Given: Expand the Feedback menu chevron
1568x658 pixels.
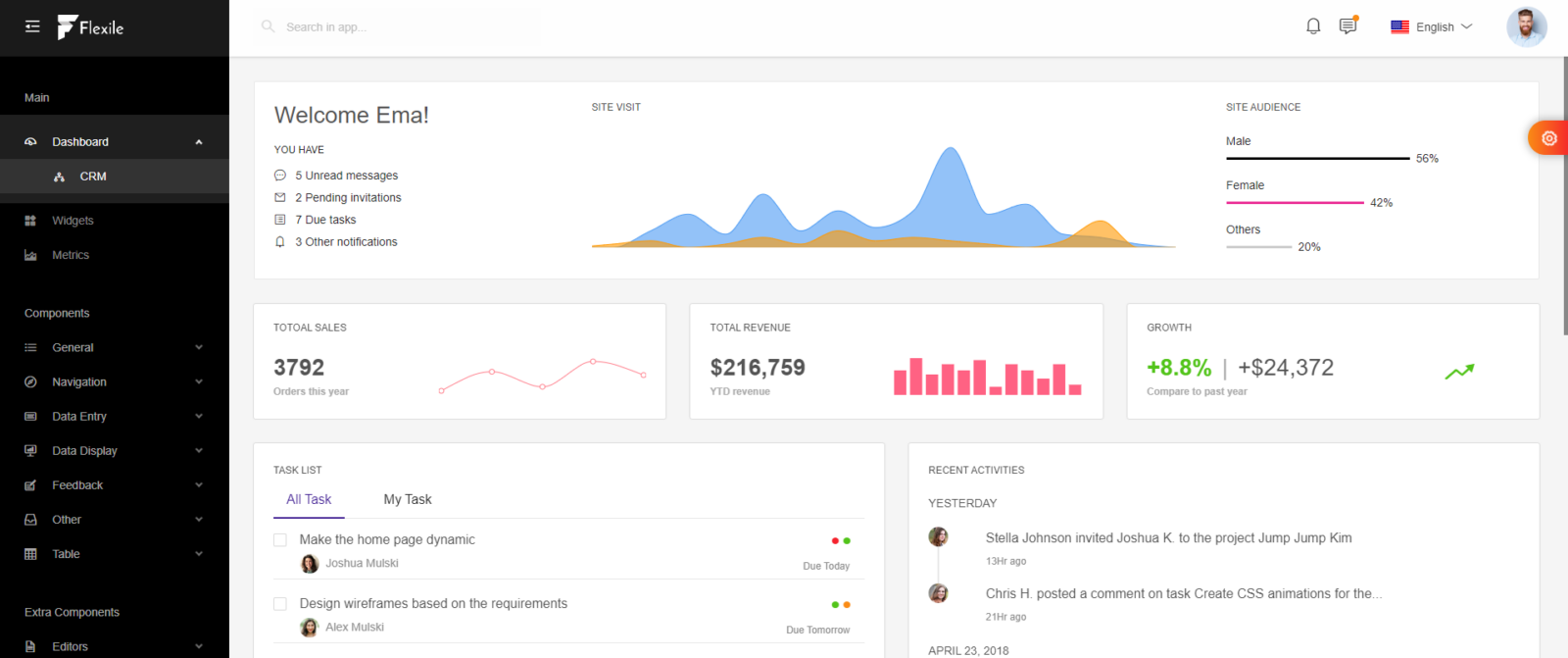Looking at the screenshot, I should 199,484.
